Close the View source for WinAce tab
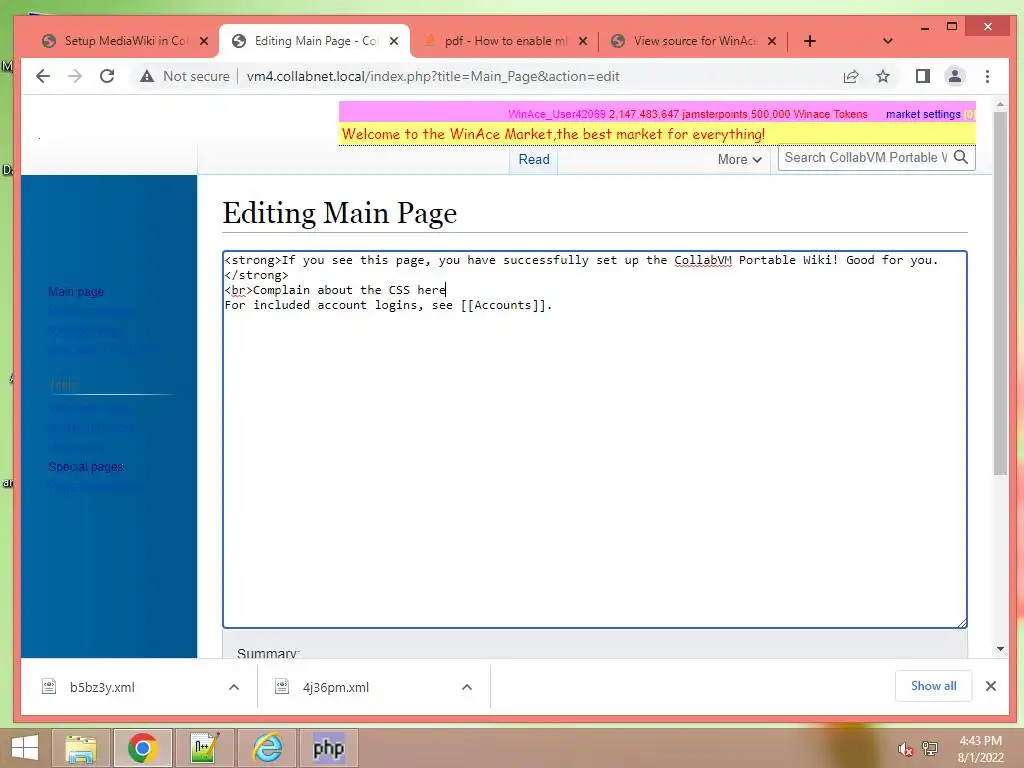The height and width of the screenshot is (768, 1024). click(x=772, y=41)
